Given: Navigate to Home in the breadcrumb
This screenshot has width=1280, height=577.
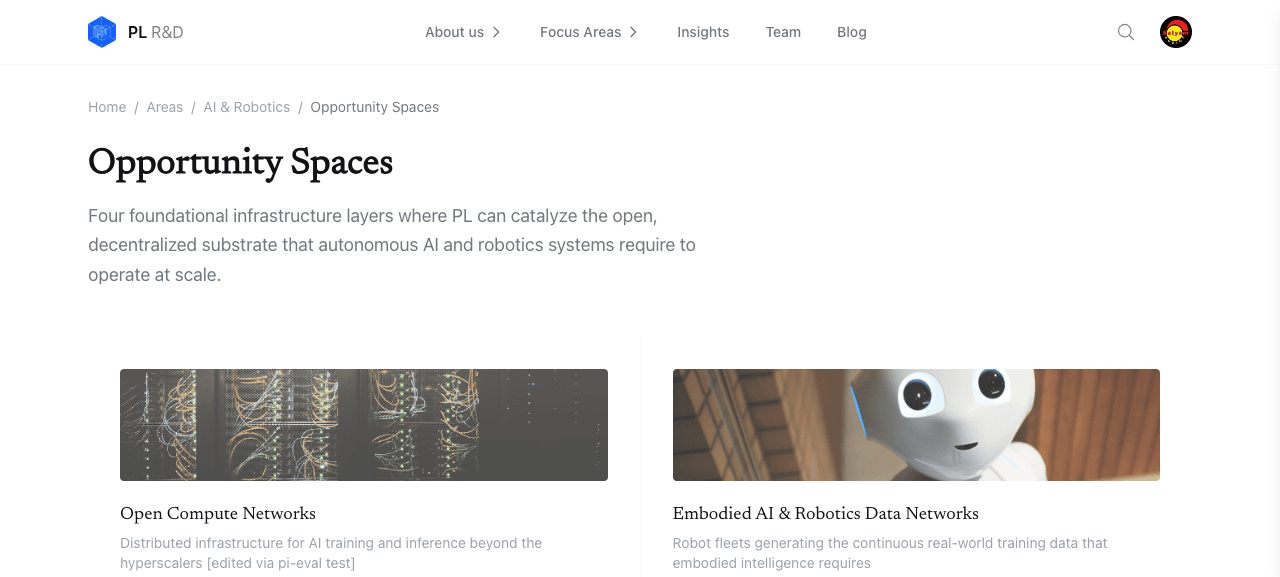Looking at the screenshot, I should (x=107, y=107).
